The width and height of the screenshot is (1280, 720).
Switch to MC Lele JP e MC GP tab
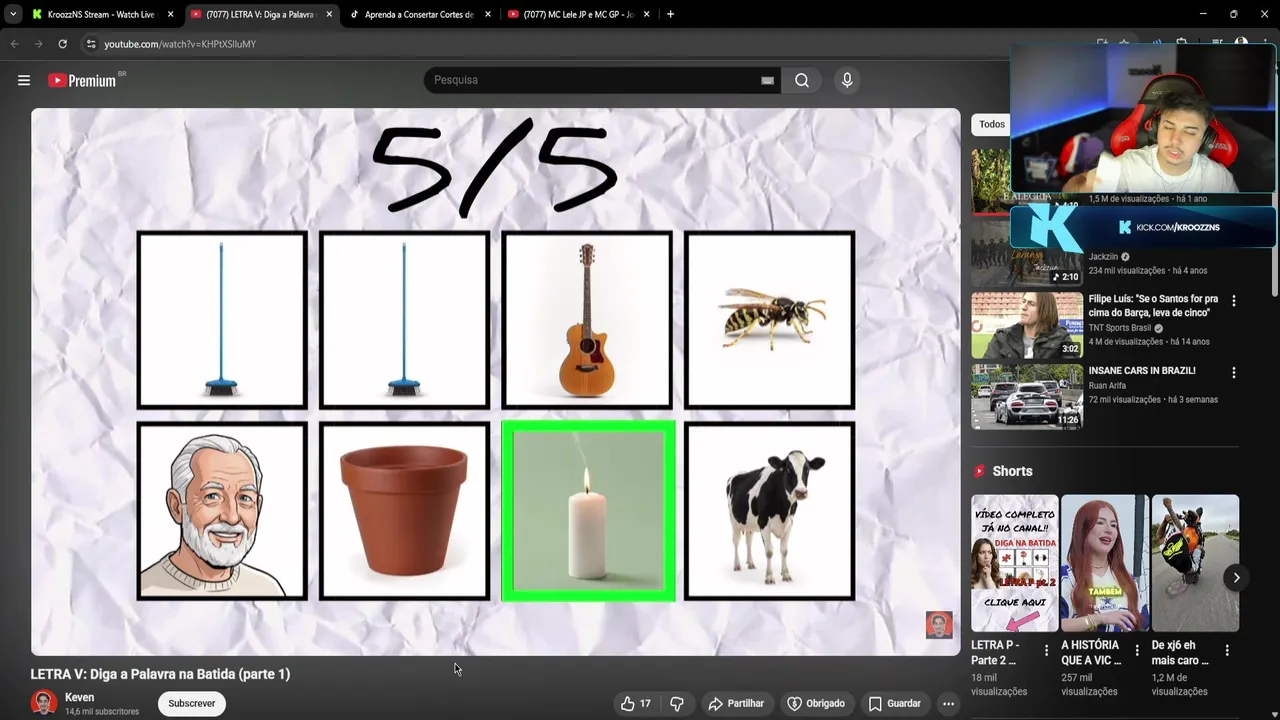coord(577,14)
